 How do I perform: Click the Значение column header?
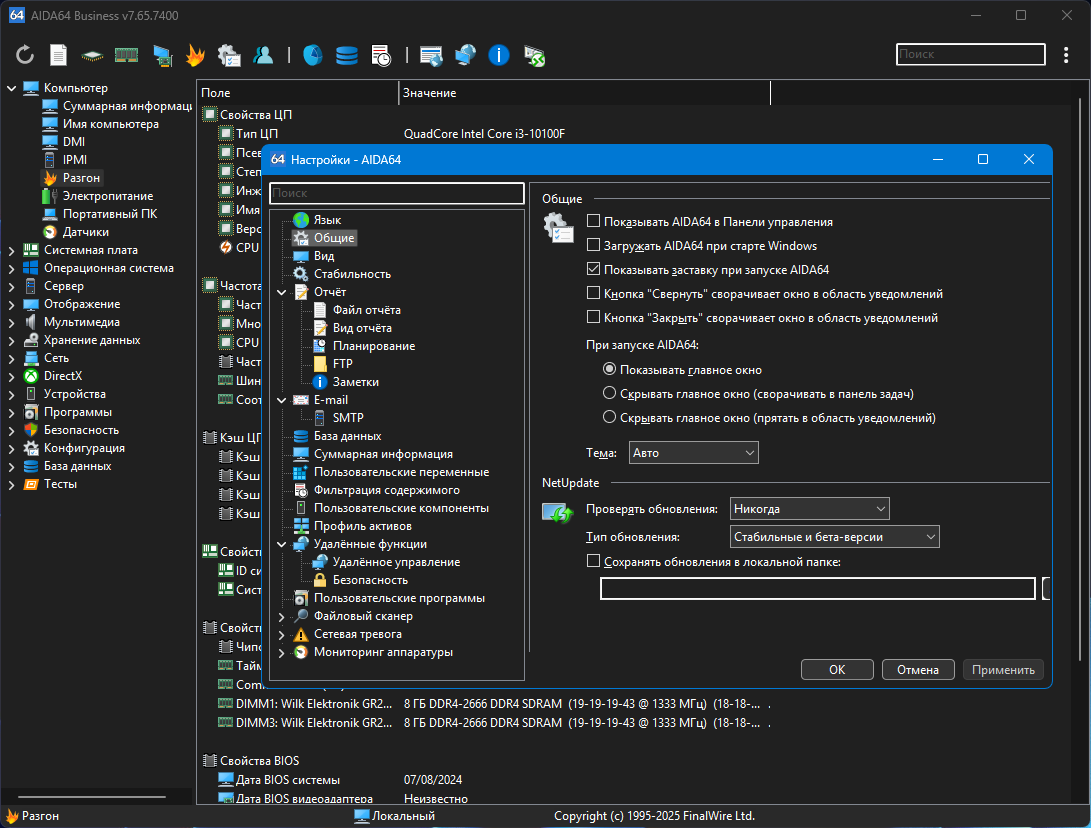pos(584,93)
